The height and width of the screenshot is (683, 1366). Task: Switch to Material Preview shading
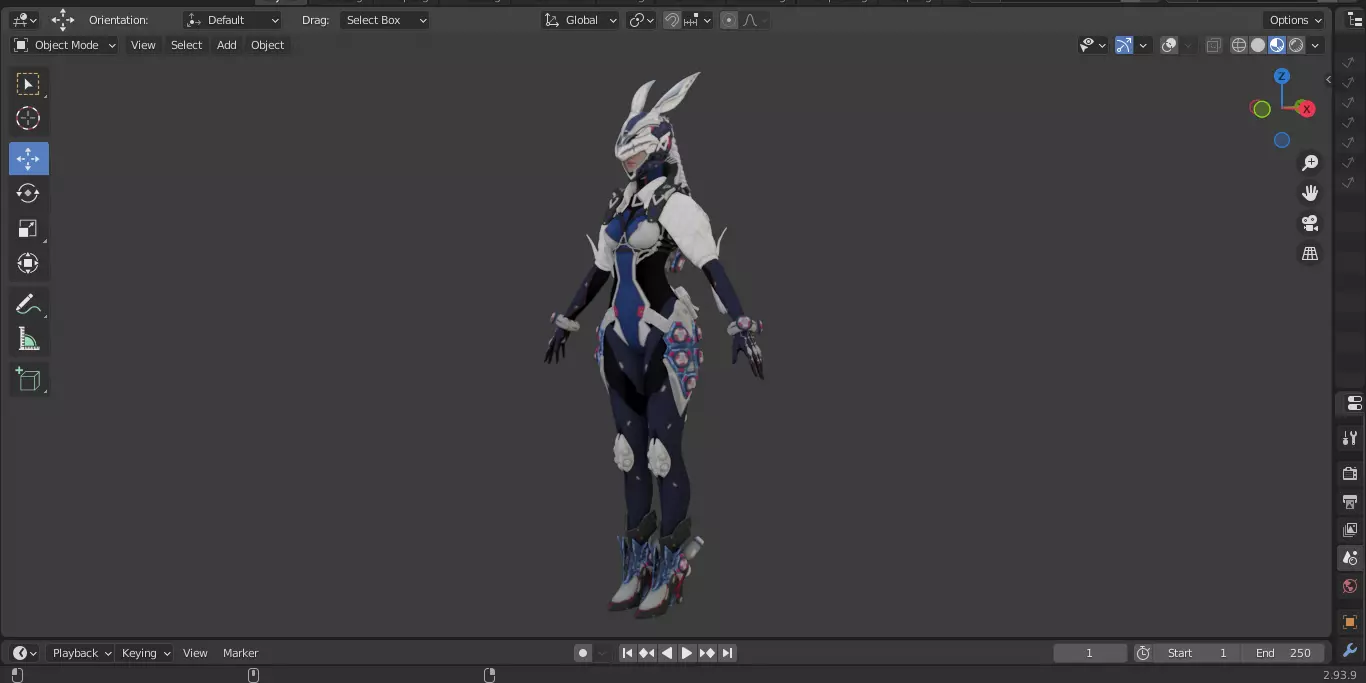coord(1277,45)
